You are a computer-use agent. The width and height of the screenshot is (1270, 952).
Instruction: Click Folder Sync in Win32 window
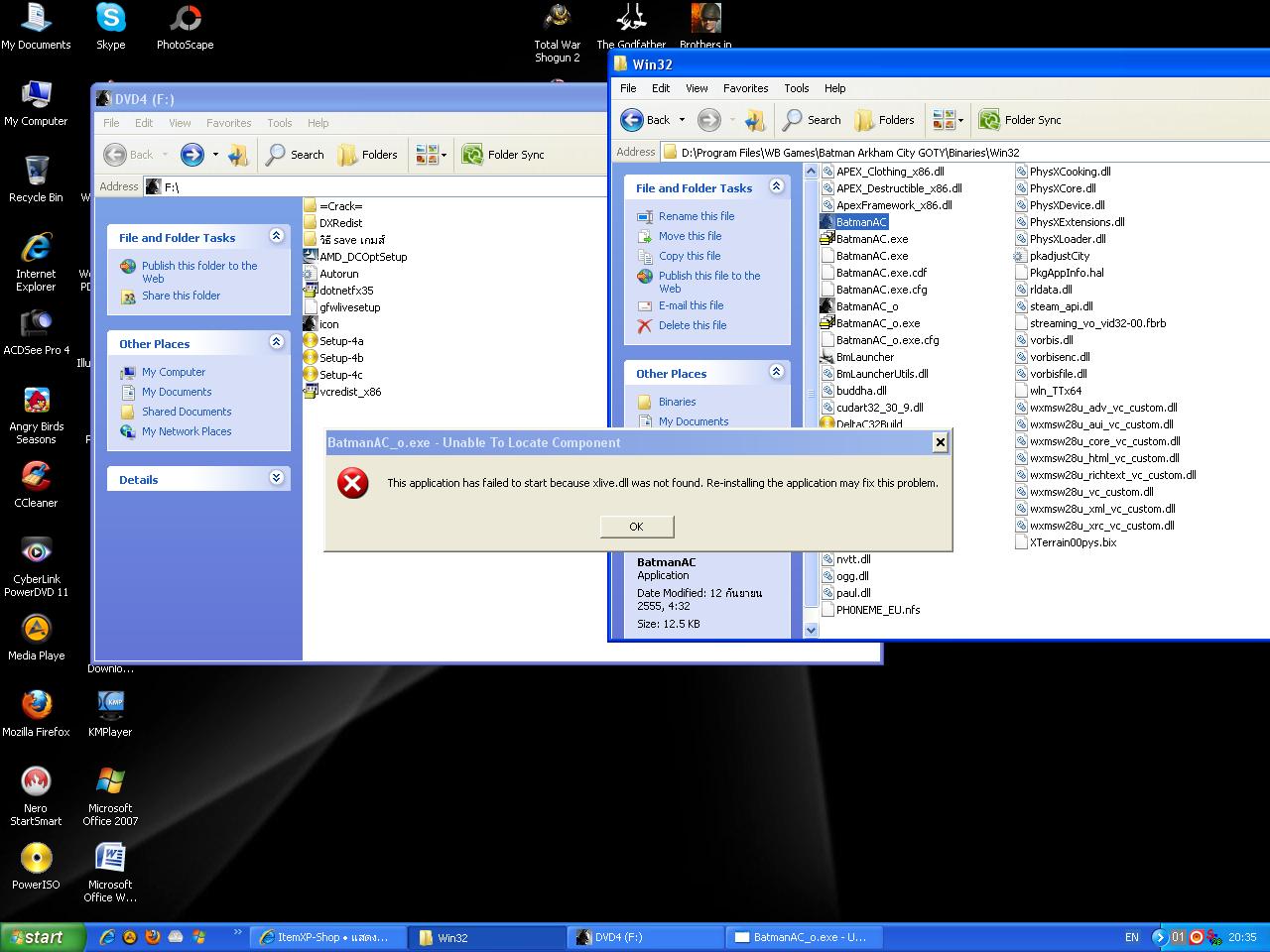[x=1020, y=120]
